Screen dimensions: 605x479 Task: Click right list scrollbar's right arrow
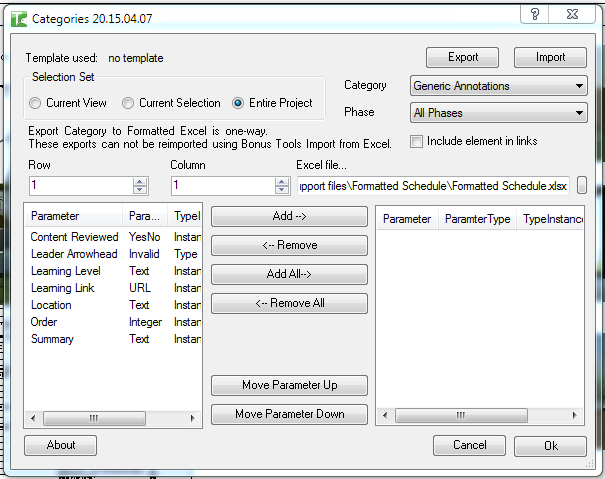575,415
